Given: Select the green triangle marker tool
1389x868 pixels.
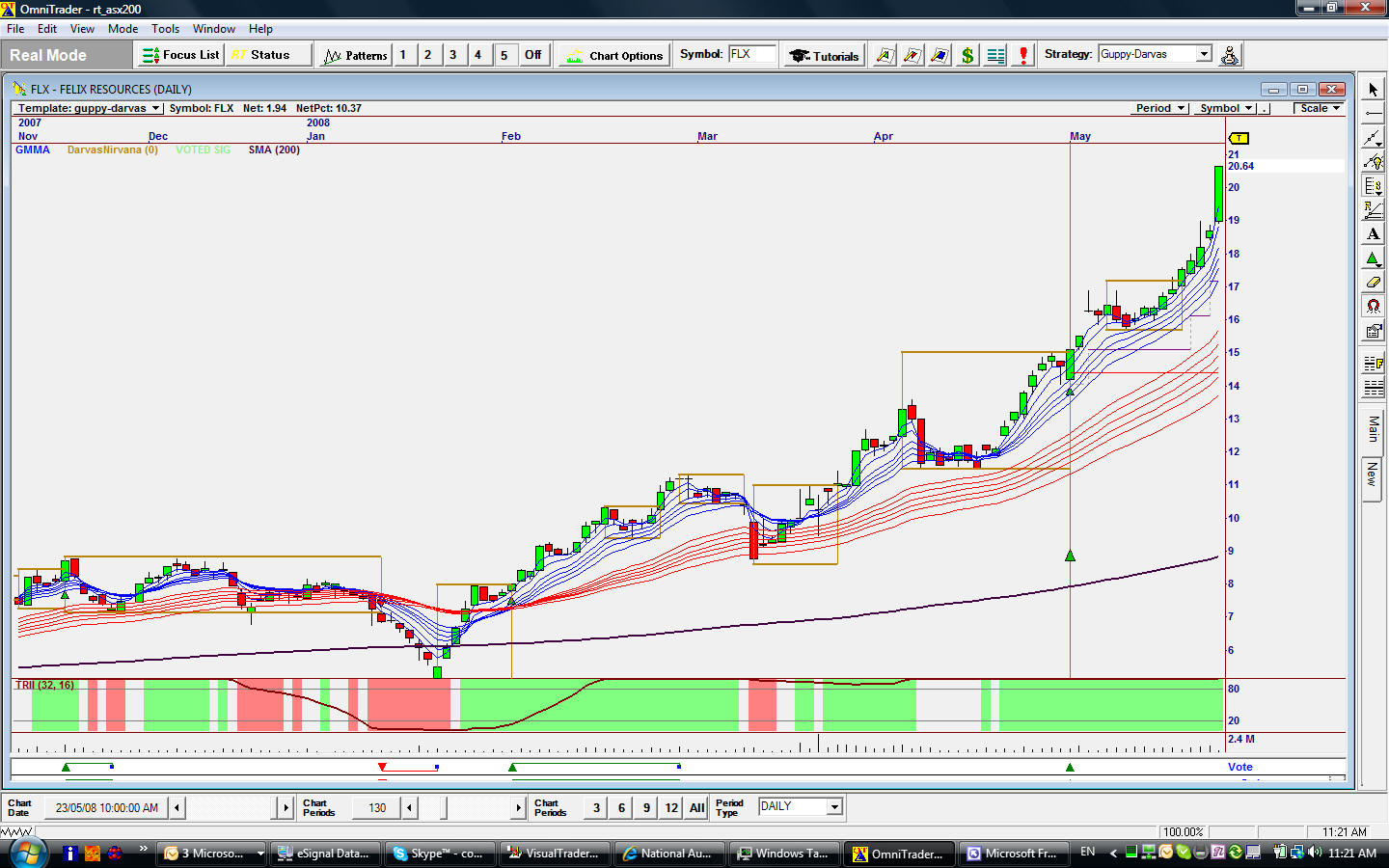Looking at the screenshot, I should tap(1373, 258).
